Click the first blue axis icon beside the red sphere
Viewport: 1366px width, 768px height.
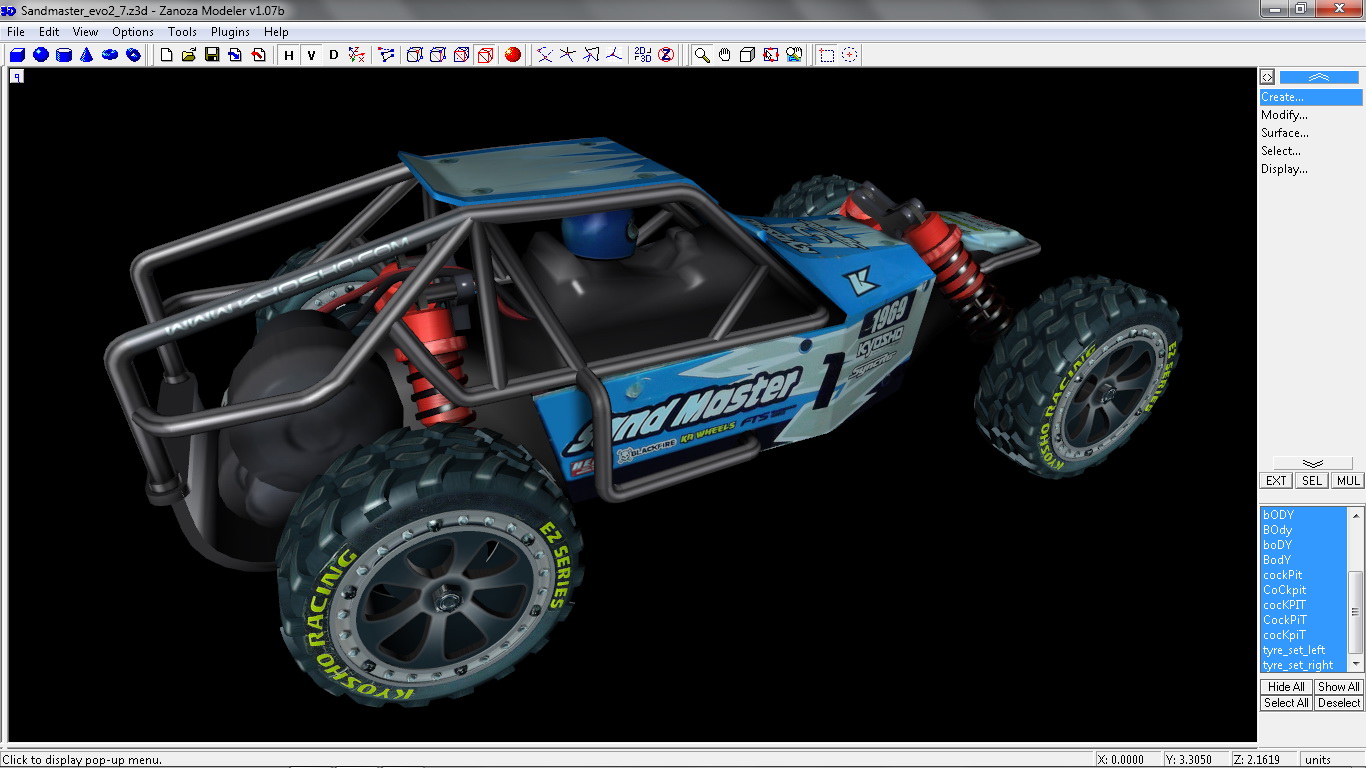click(544, 55)
